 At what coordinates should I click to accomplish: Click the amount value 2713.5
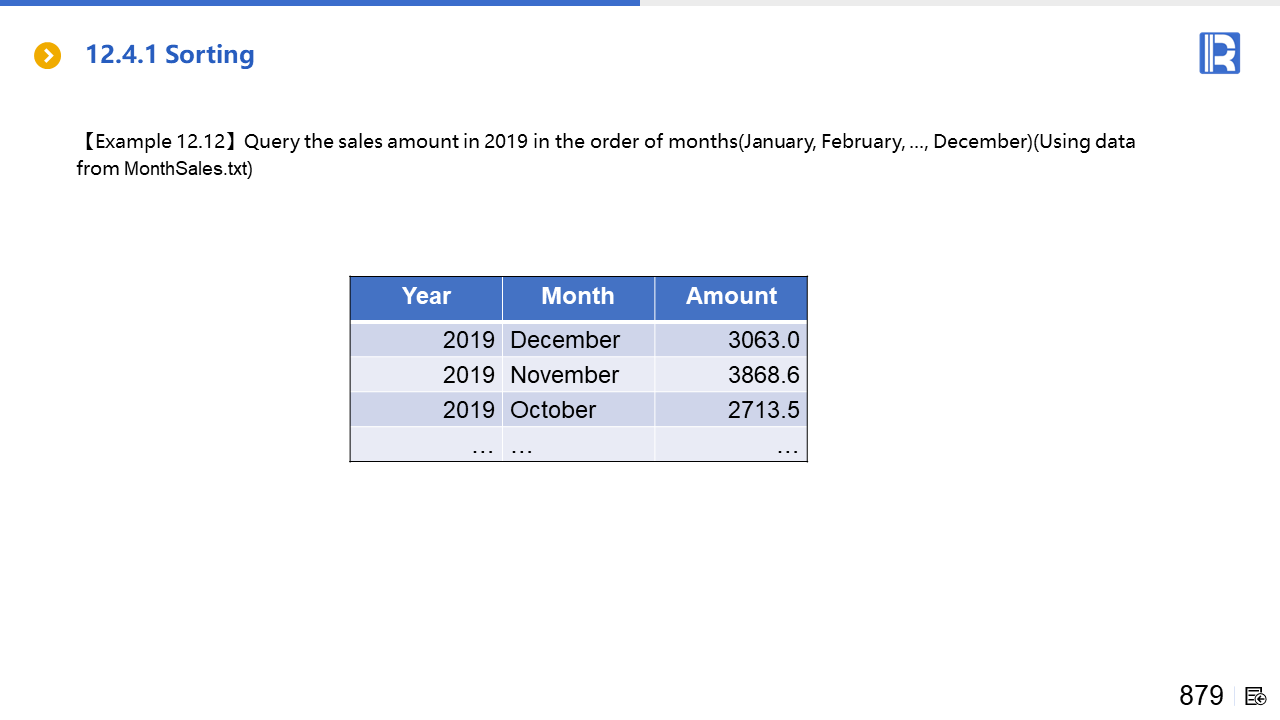coord(763,410)
